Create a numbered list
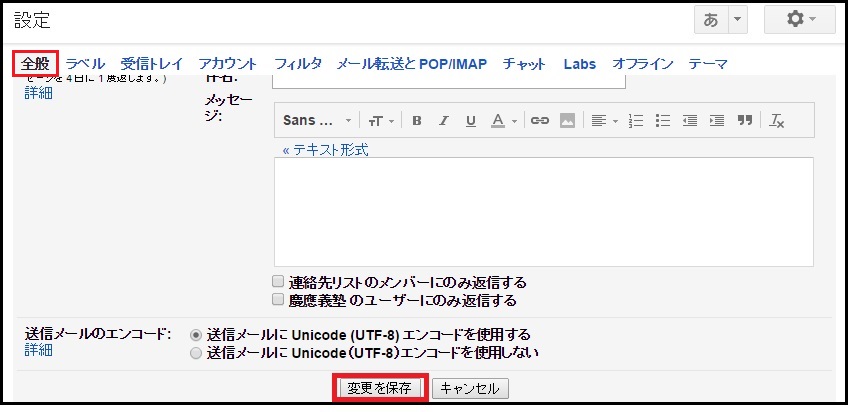 pos(636,121)
